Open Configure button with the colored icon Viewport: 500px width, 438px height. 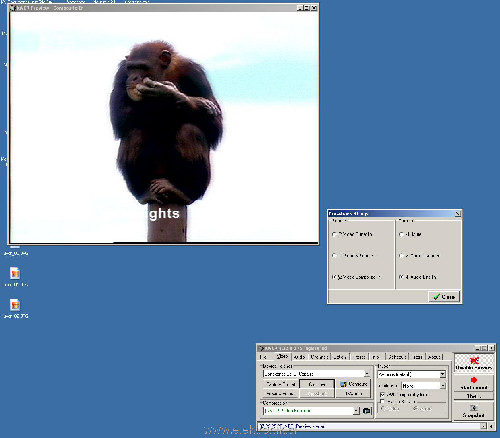354,384
